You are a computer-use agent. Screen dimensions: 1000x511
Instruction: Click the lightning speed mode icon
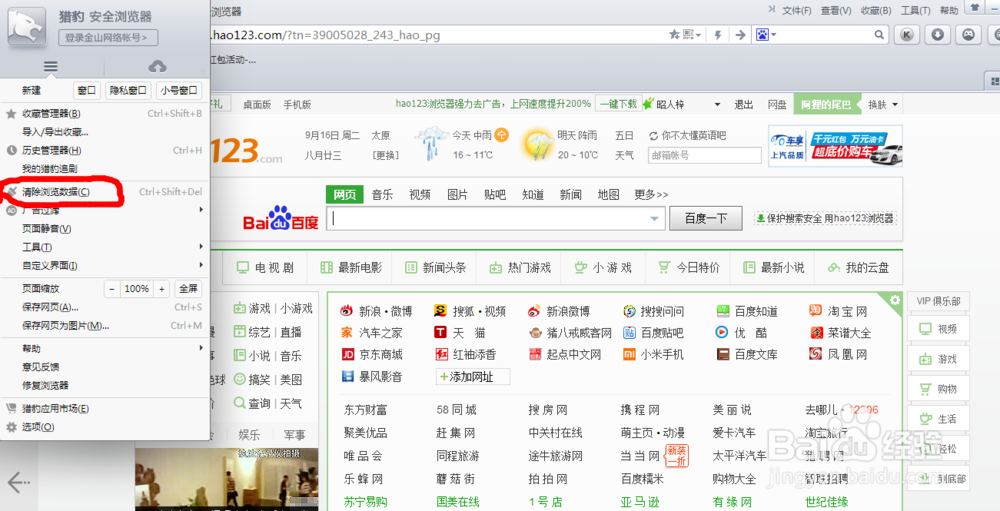718,35
